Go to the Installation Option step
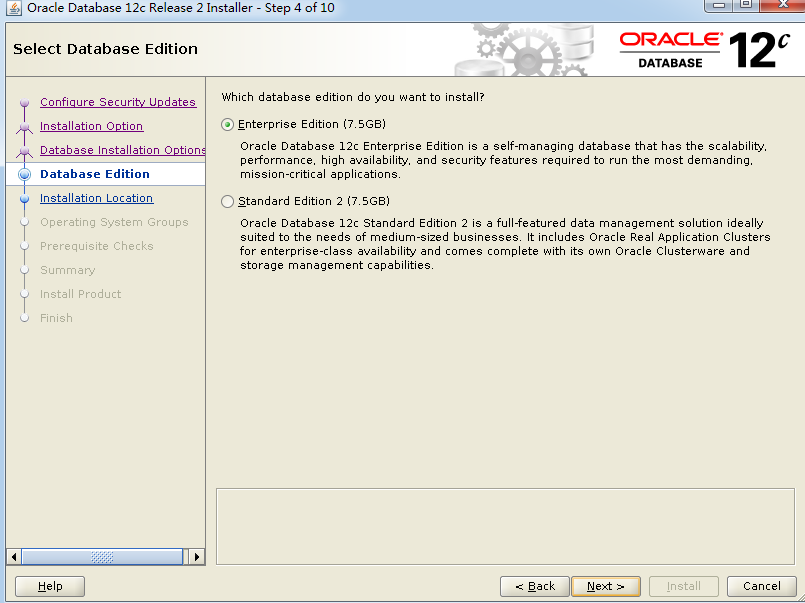The height and width of the screenshot is (603, 805). 91,126
